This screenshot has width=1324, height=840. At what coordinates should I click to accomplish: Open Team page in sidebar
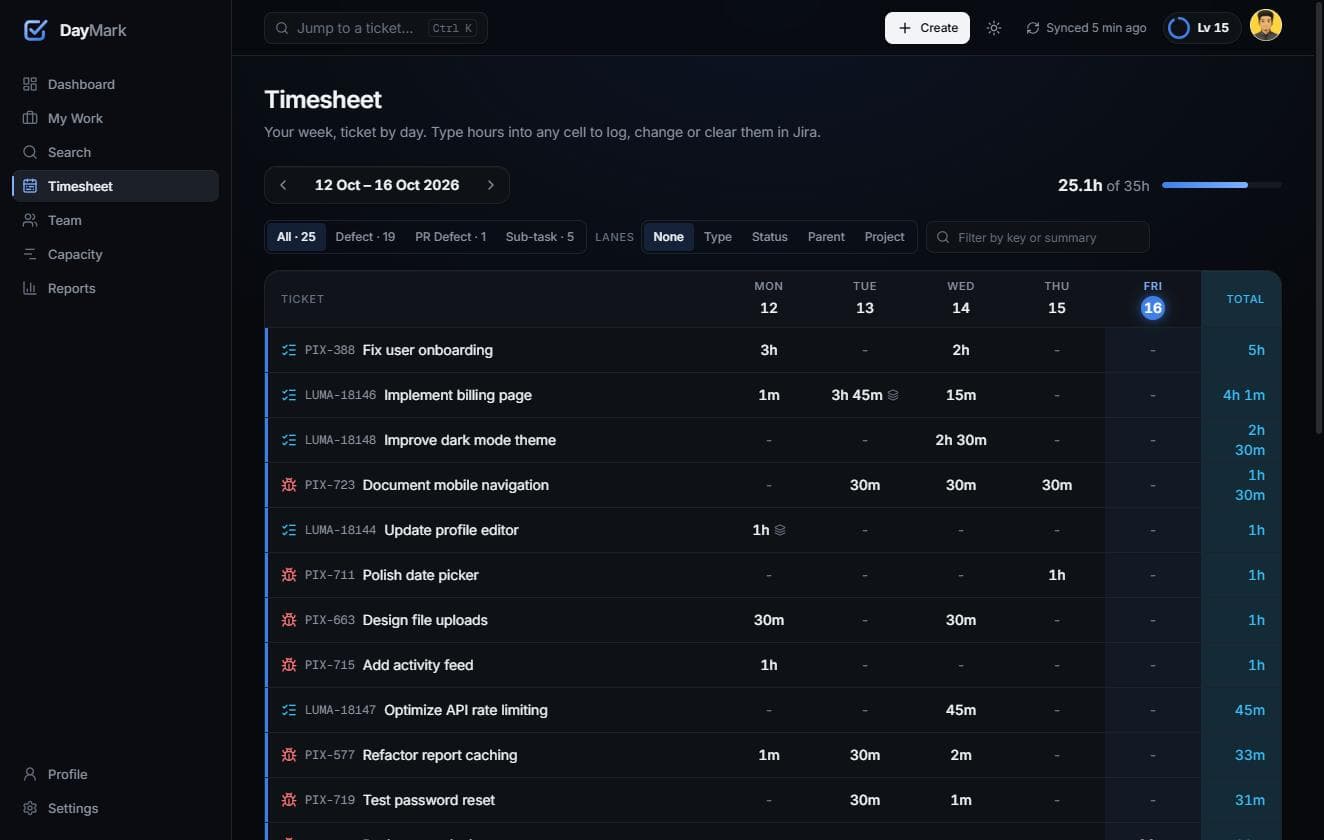pos(115,220)
